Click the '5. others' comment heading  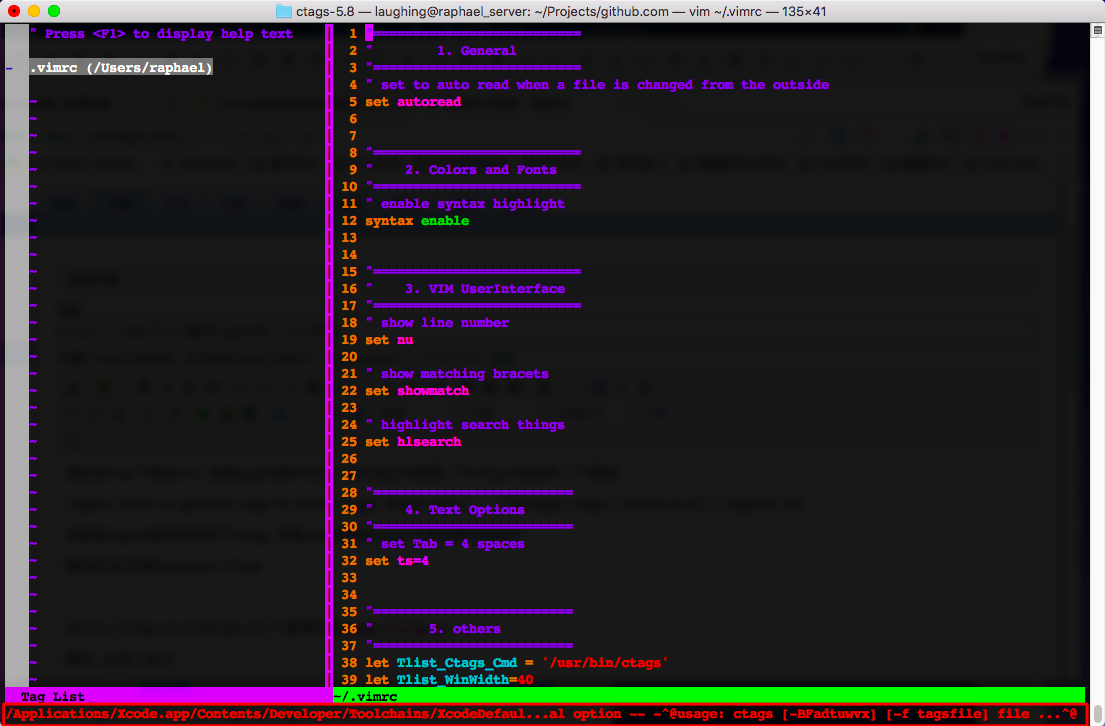464,629
